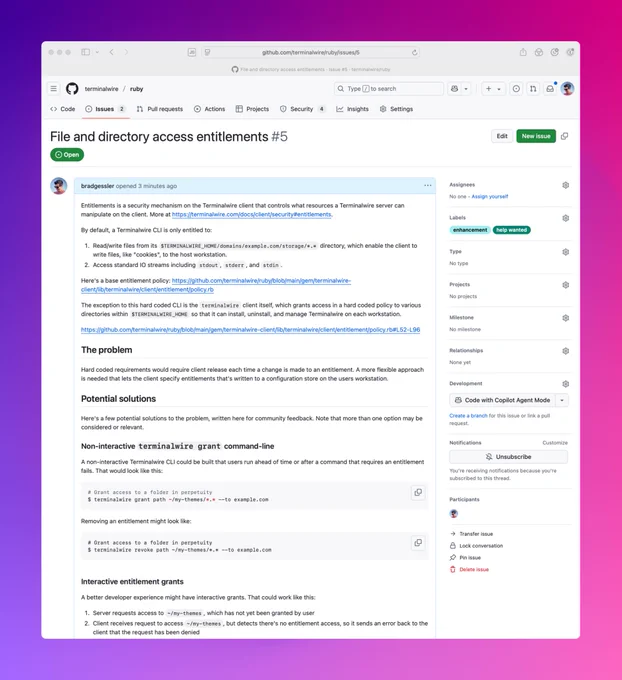Switch to the Issues tab

click(x=105, y=109)
